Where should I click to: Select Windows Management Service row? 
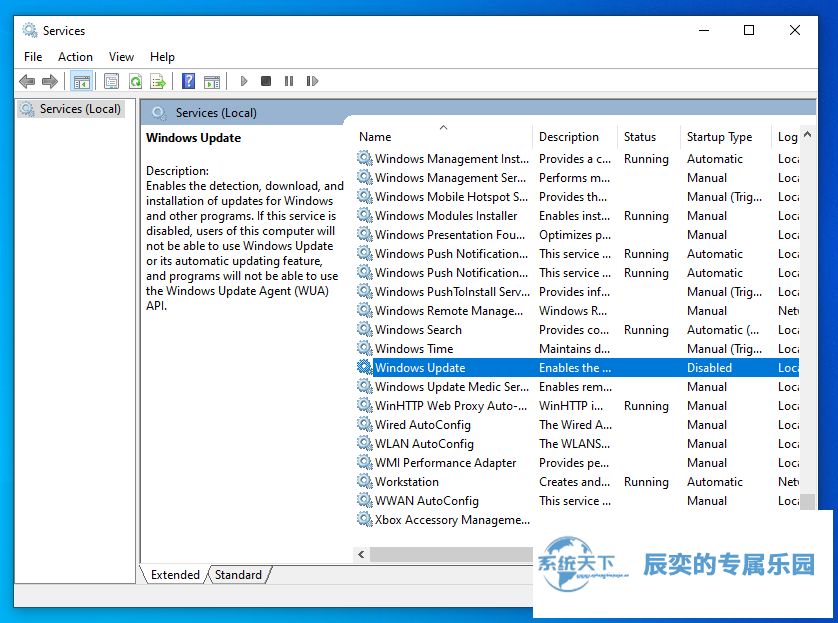coord(577,177)
